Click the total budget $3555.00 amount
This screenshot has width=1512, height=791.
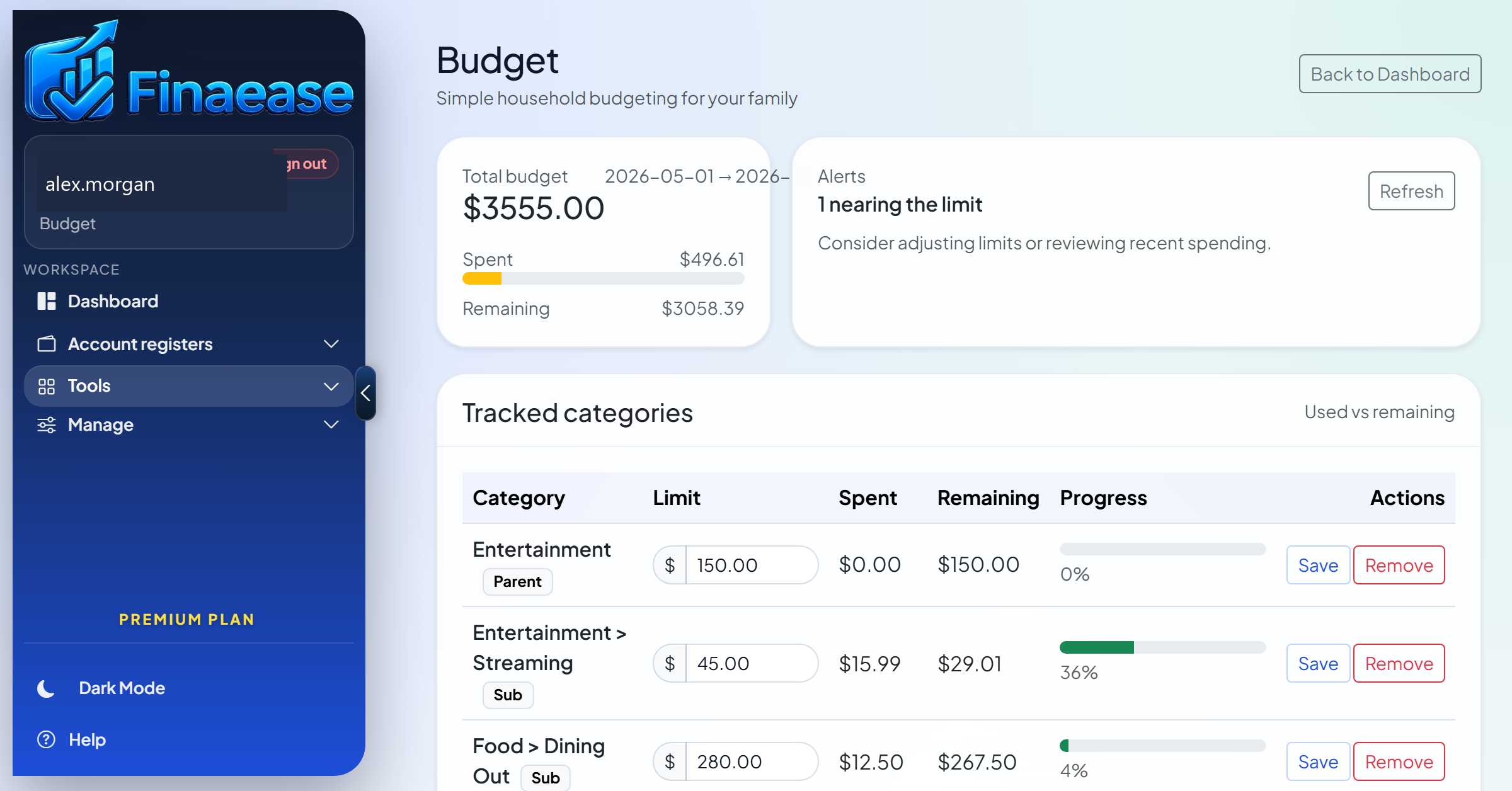[x=534, y=208]
